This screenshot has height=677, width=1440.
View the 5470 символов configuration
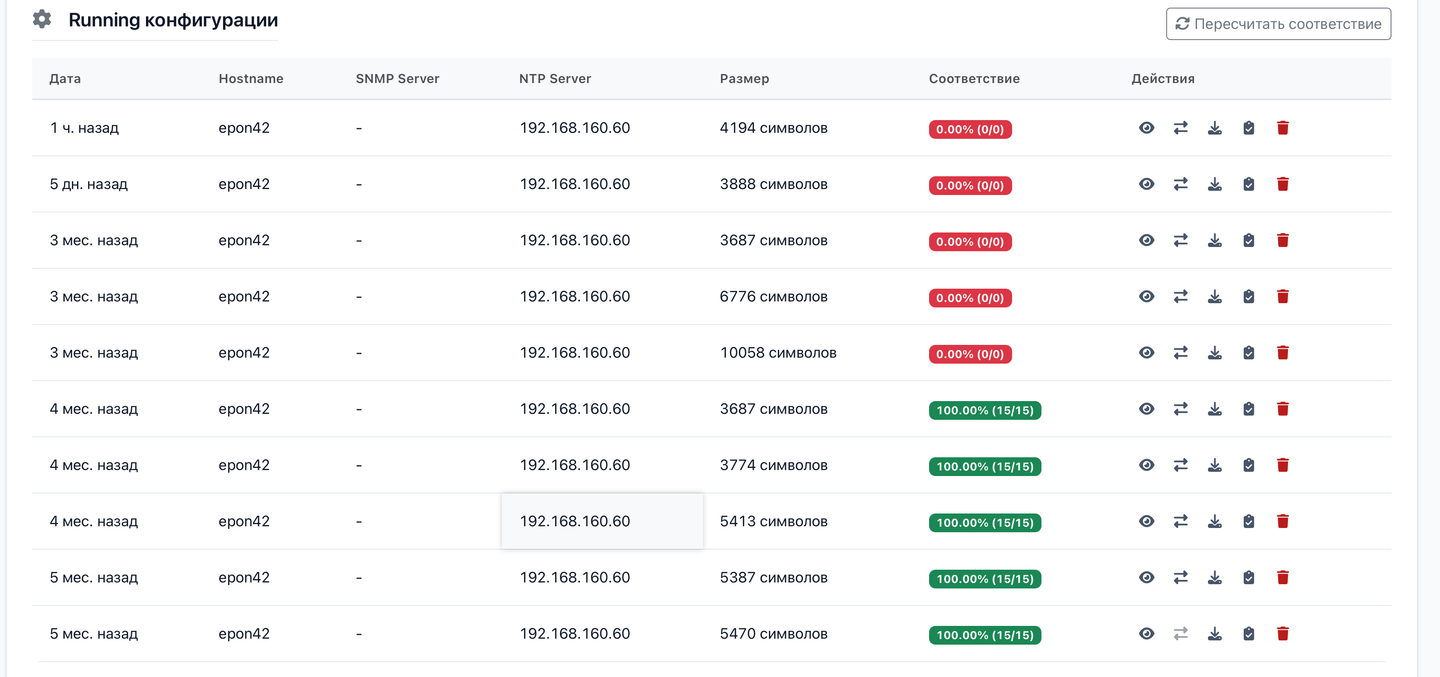[x=1147, y=633]
